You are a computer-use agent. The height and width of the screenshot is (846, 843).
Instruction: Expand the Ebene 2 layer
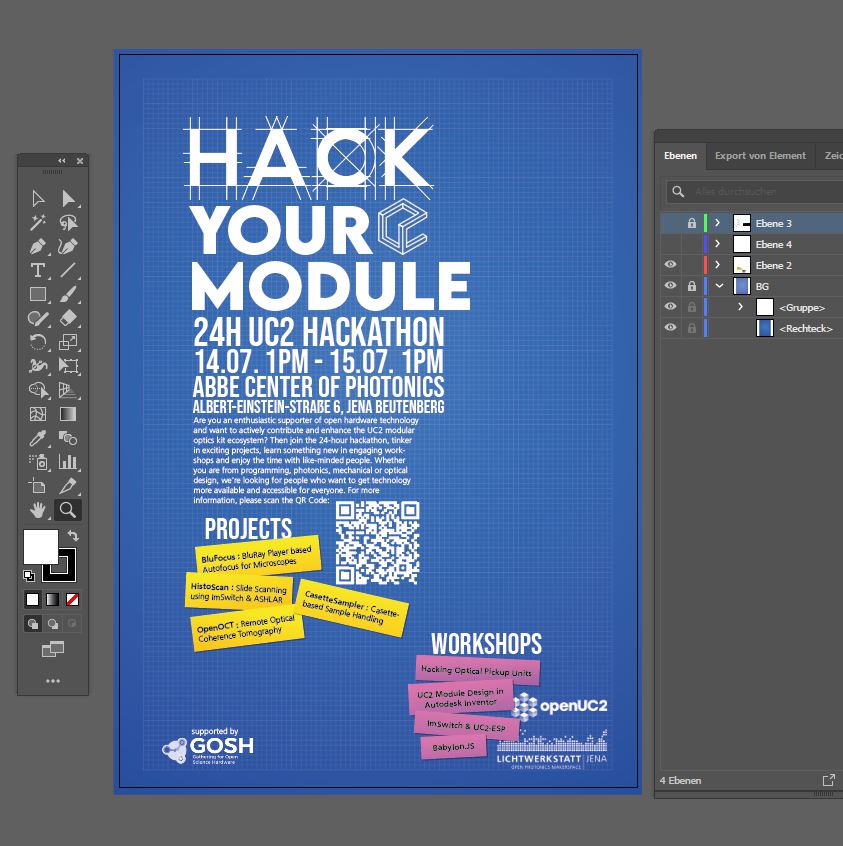coord(717,265)
